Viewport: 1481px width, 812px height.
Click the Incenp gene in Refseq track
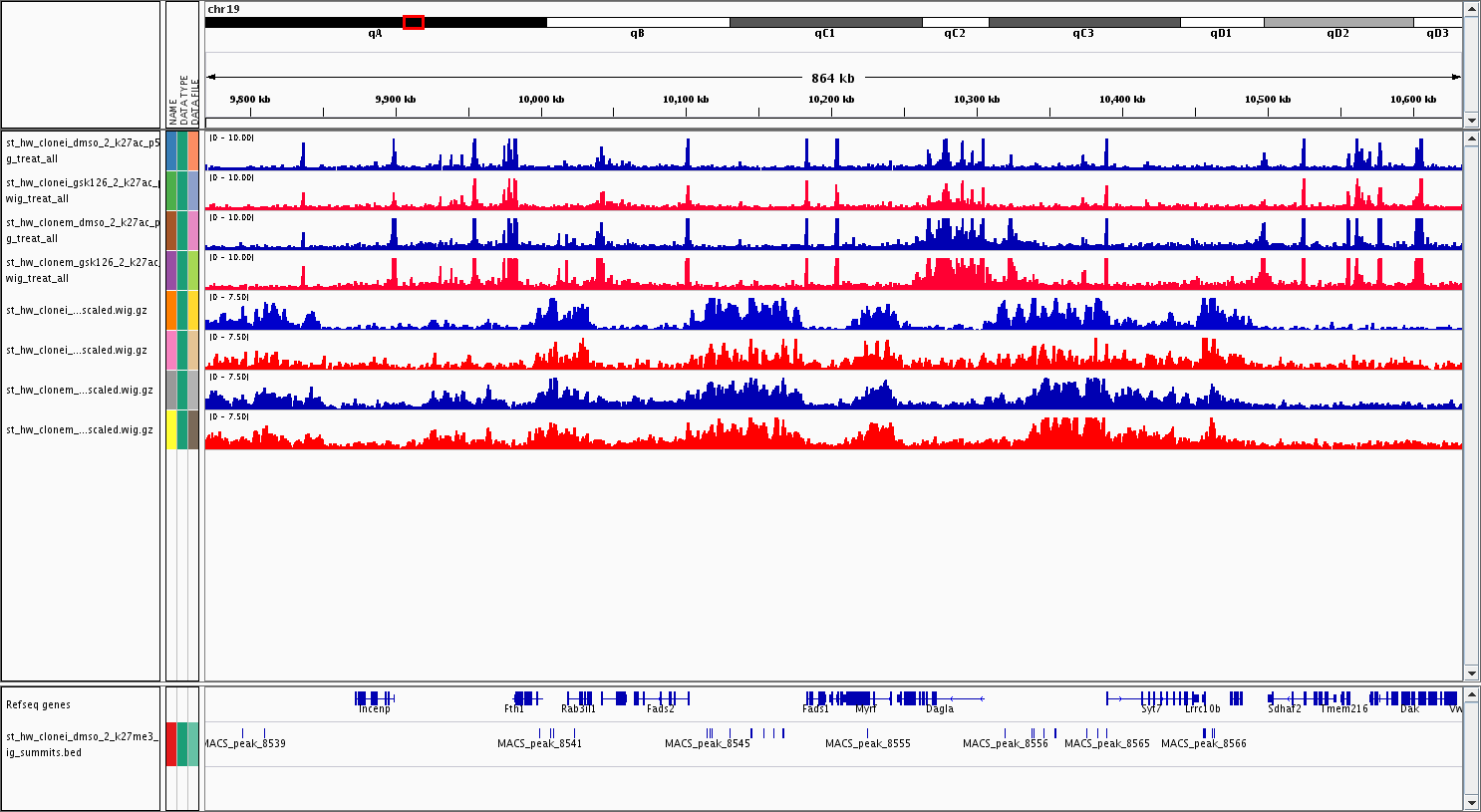374,698
